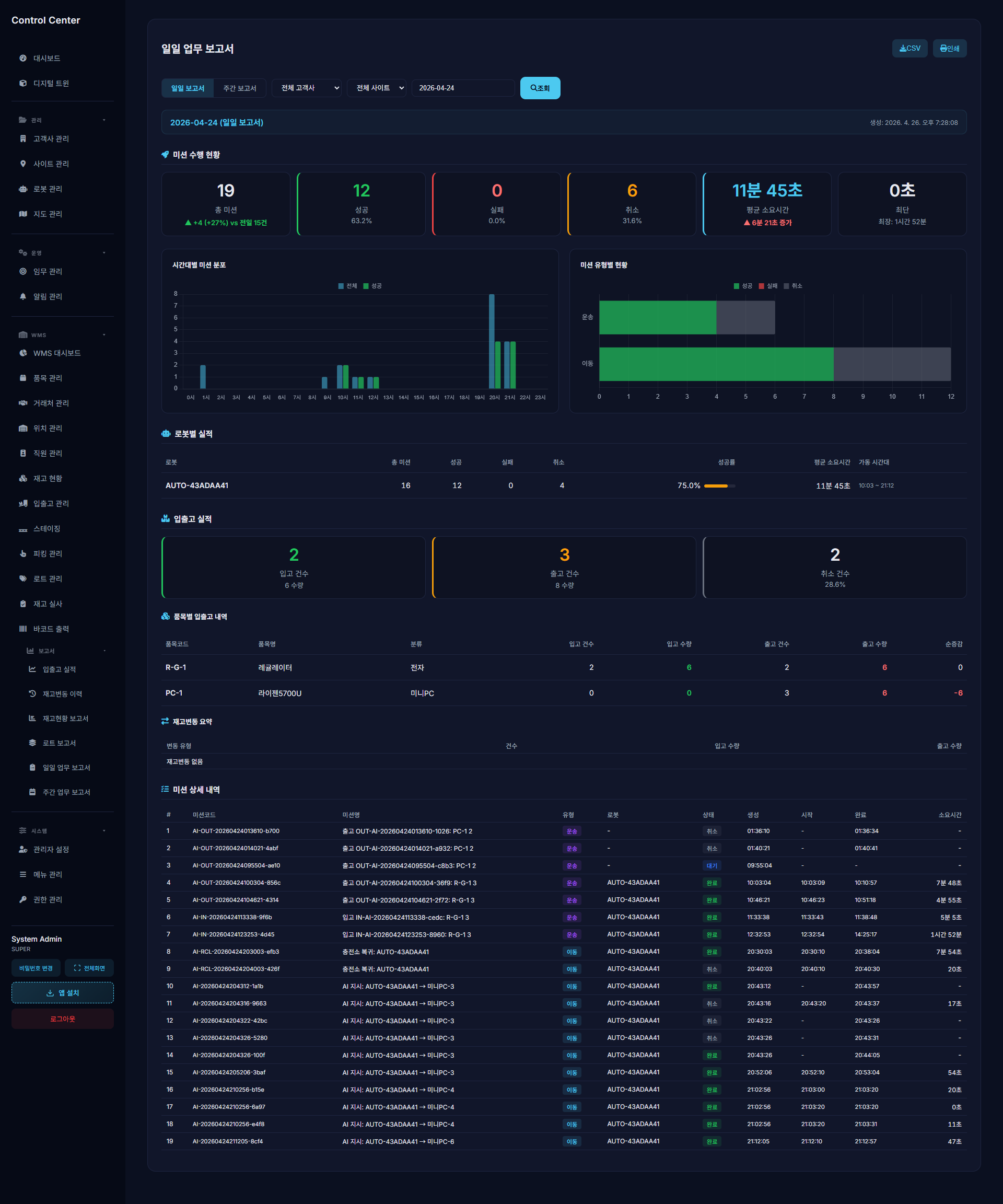Click the 재고 현황 boxes icon
This screenshot has width=1003, height=1204.
point(23,478)
